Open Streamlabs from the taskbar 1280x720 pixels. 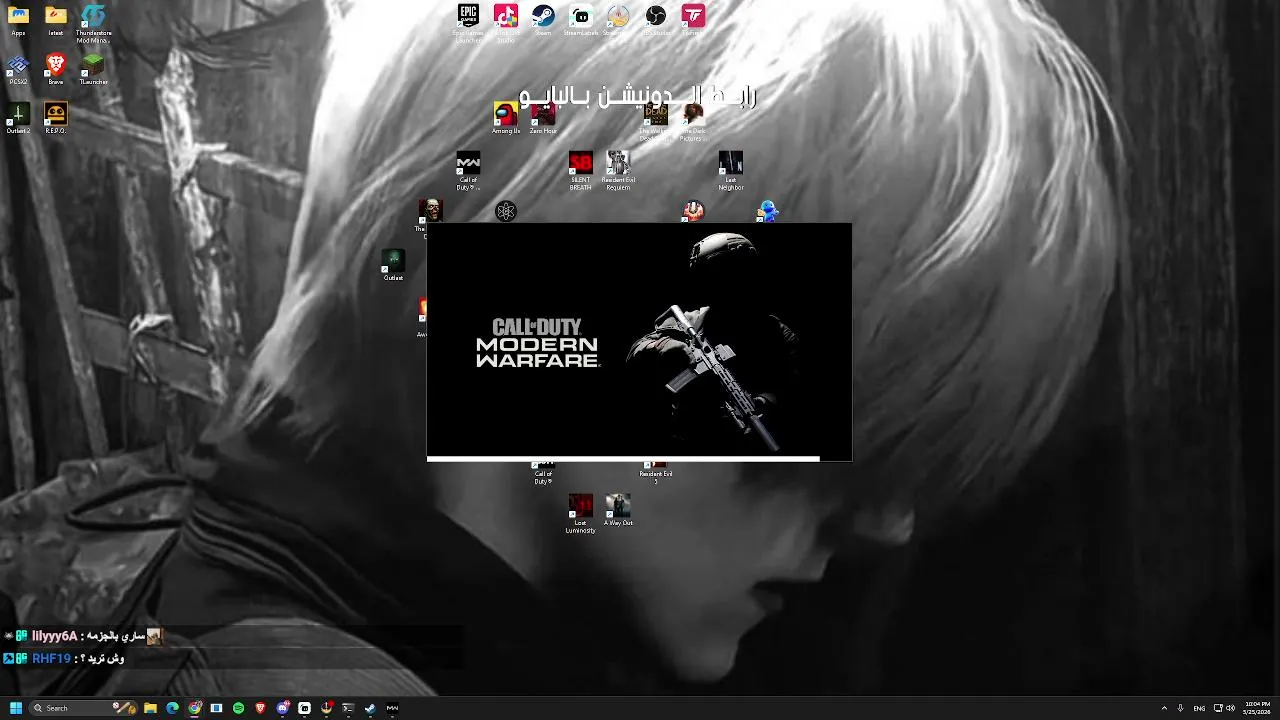(304, 708)
